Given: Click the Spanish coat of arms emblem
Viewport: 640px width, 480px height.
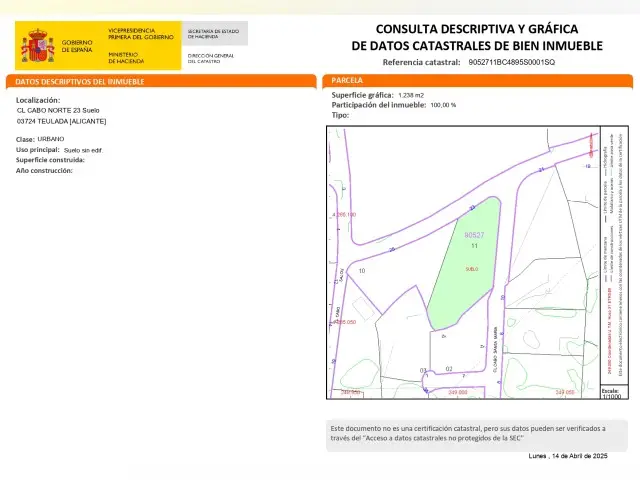Looking at the screenshot, I should [x=38, y=45].
